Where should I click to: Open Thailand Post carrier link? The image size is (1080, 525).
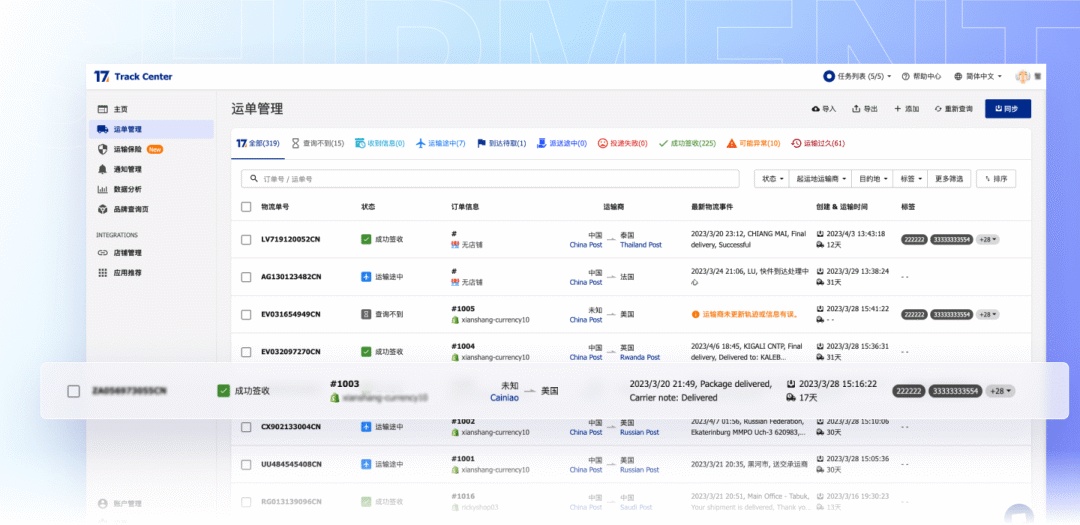pyautogui.click(x=641, y=245)
